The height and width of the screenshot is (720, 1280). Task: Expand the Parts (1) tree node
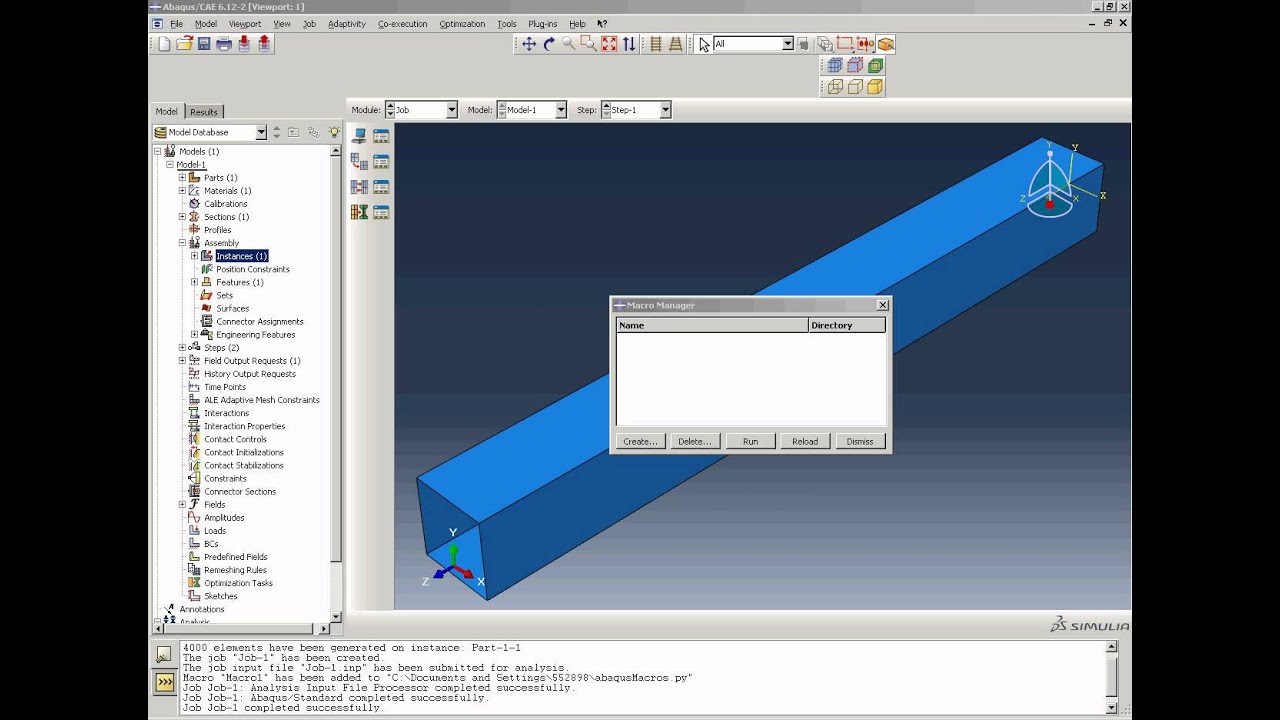pyautogui.click(x=182, y=177)
